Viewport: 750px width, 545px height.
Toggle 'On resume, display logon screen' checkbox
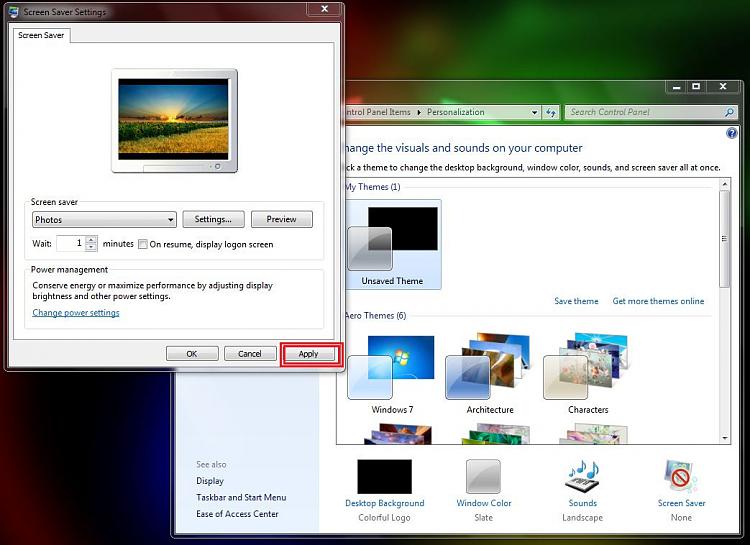(x=143, y=244)
